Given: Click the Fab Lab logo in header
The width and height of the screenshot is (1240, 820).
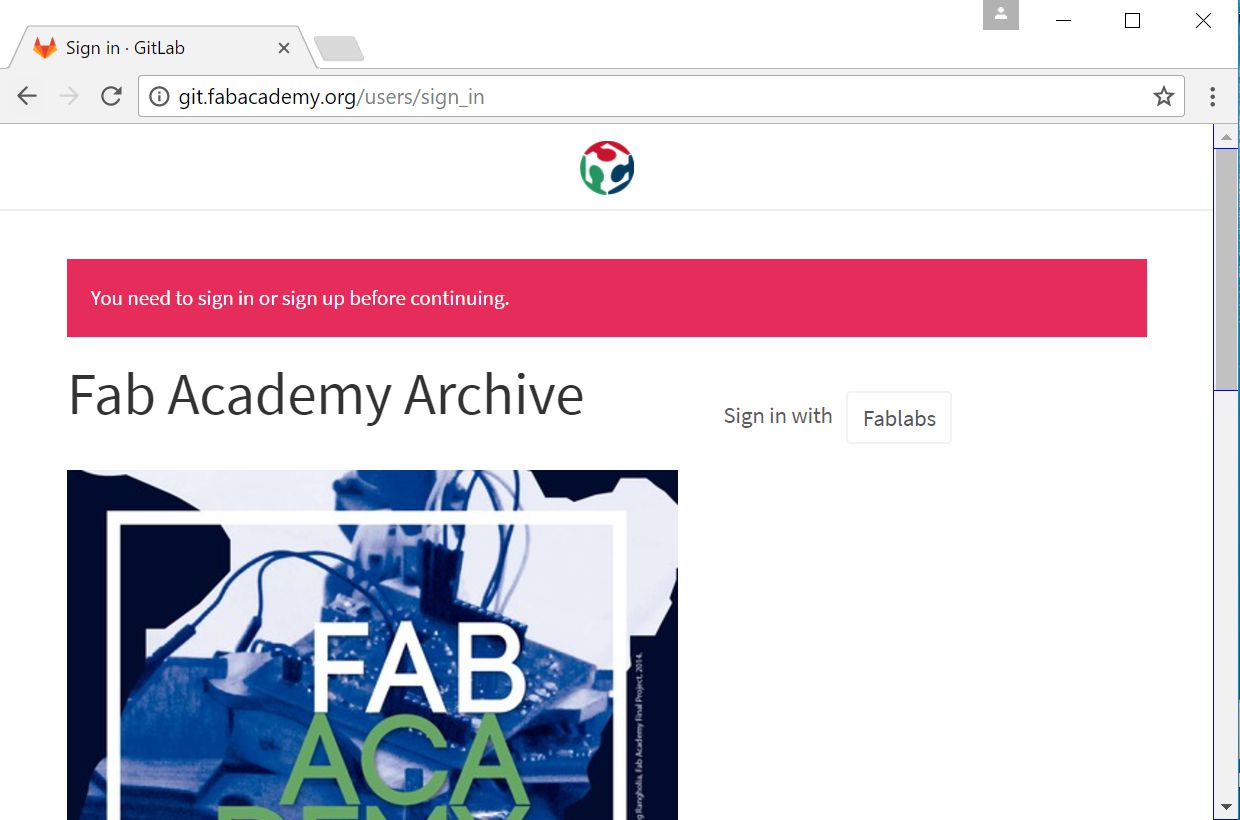Looking at the screenshot, I should pyautogui.click(x=607, y=167).
